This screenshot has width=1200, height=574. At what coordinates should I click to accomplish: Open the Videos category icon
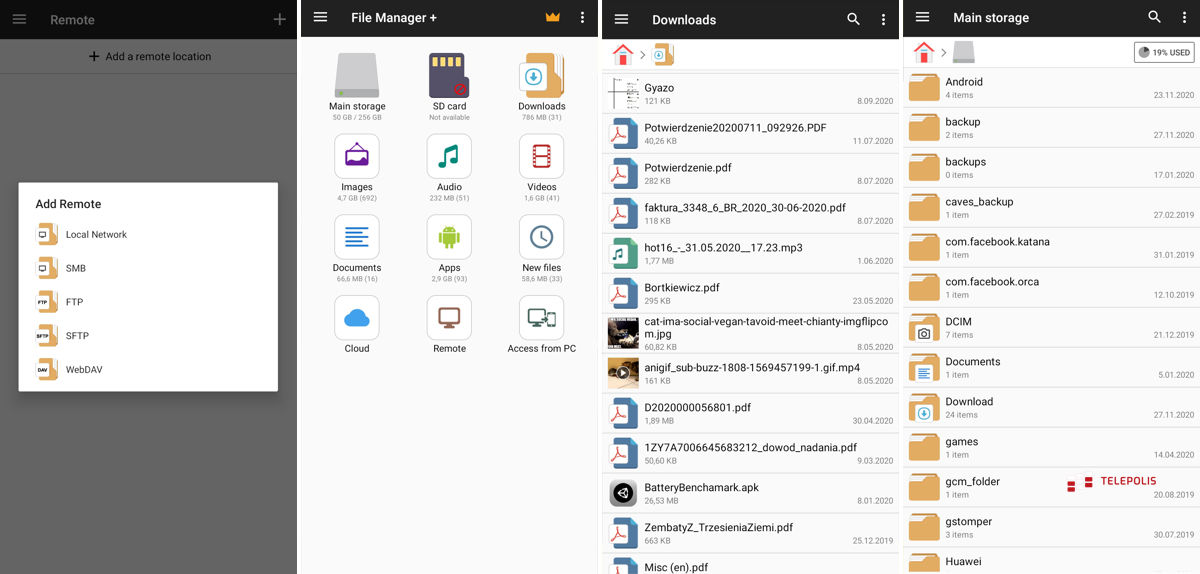[x=541, y=156]
